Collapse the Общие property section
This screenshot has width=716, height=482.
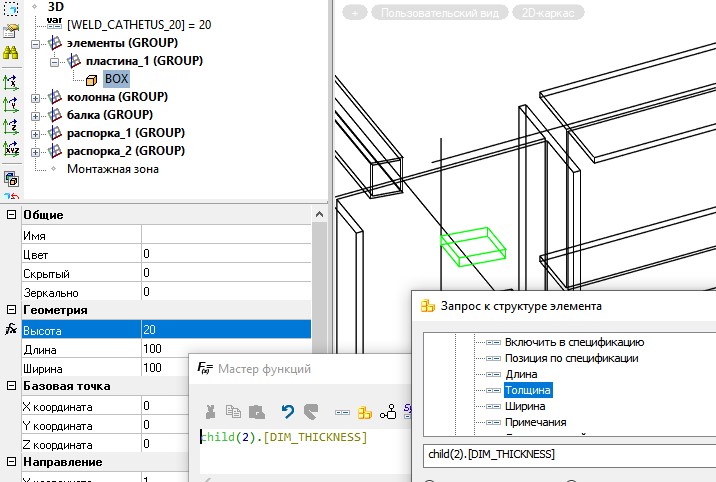pyautogui.click(x=11, y=215)
